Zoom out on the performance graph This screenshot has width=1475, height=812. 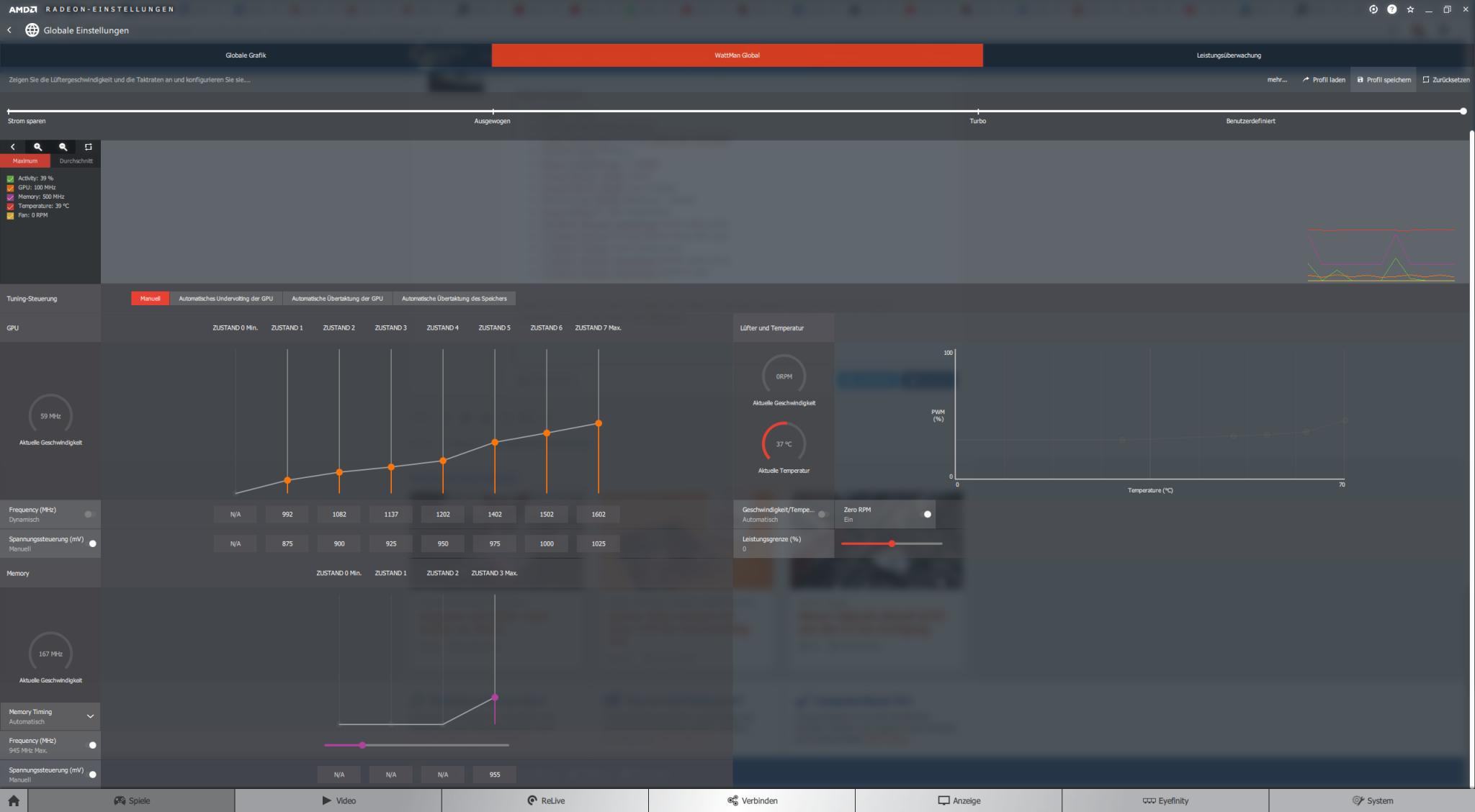(63, 147)
